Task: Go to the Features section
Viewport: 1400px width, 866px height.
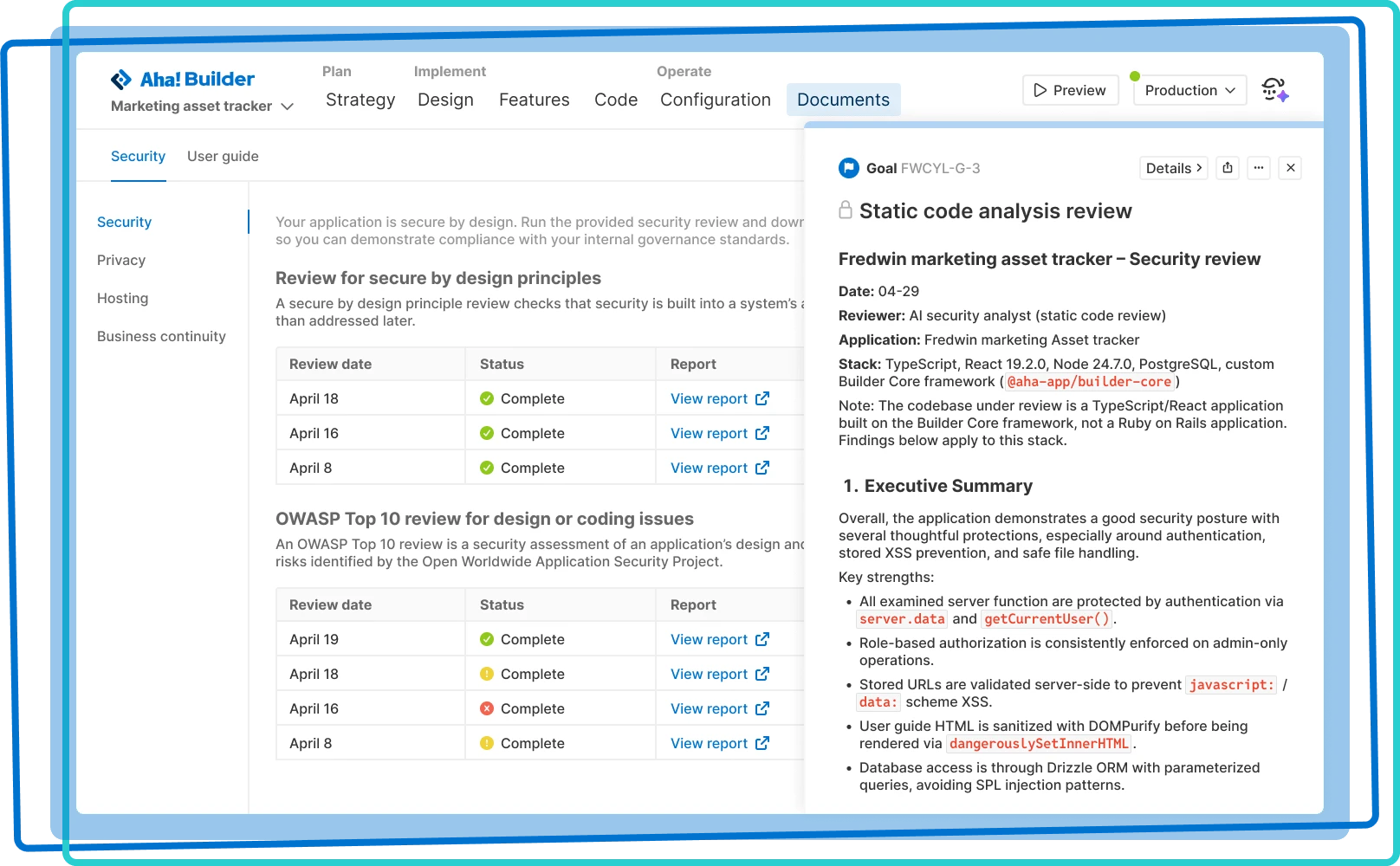Action: [535, 100]
